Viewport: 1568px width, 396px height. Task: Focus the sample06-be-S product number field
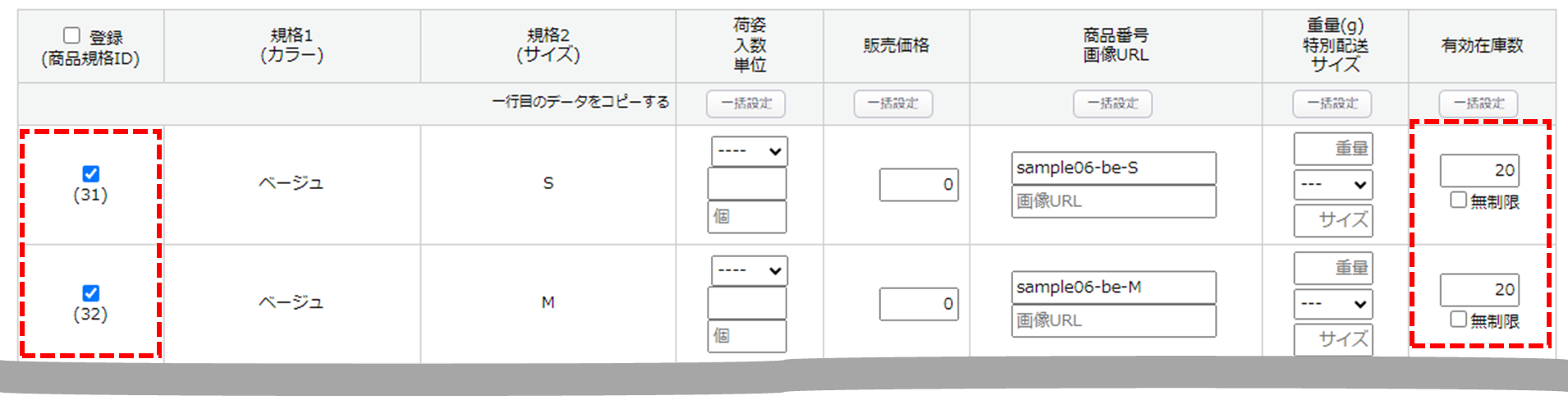coord(1113,168)
